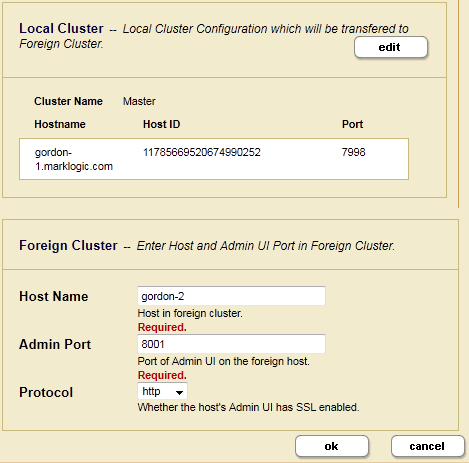Click the Host ID value 11785669520674990252

202,152
